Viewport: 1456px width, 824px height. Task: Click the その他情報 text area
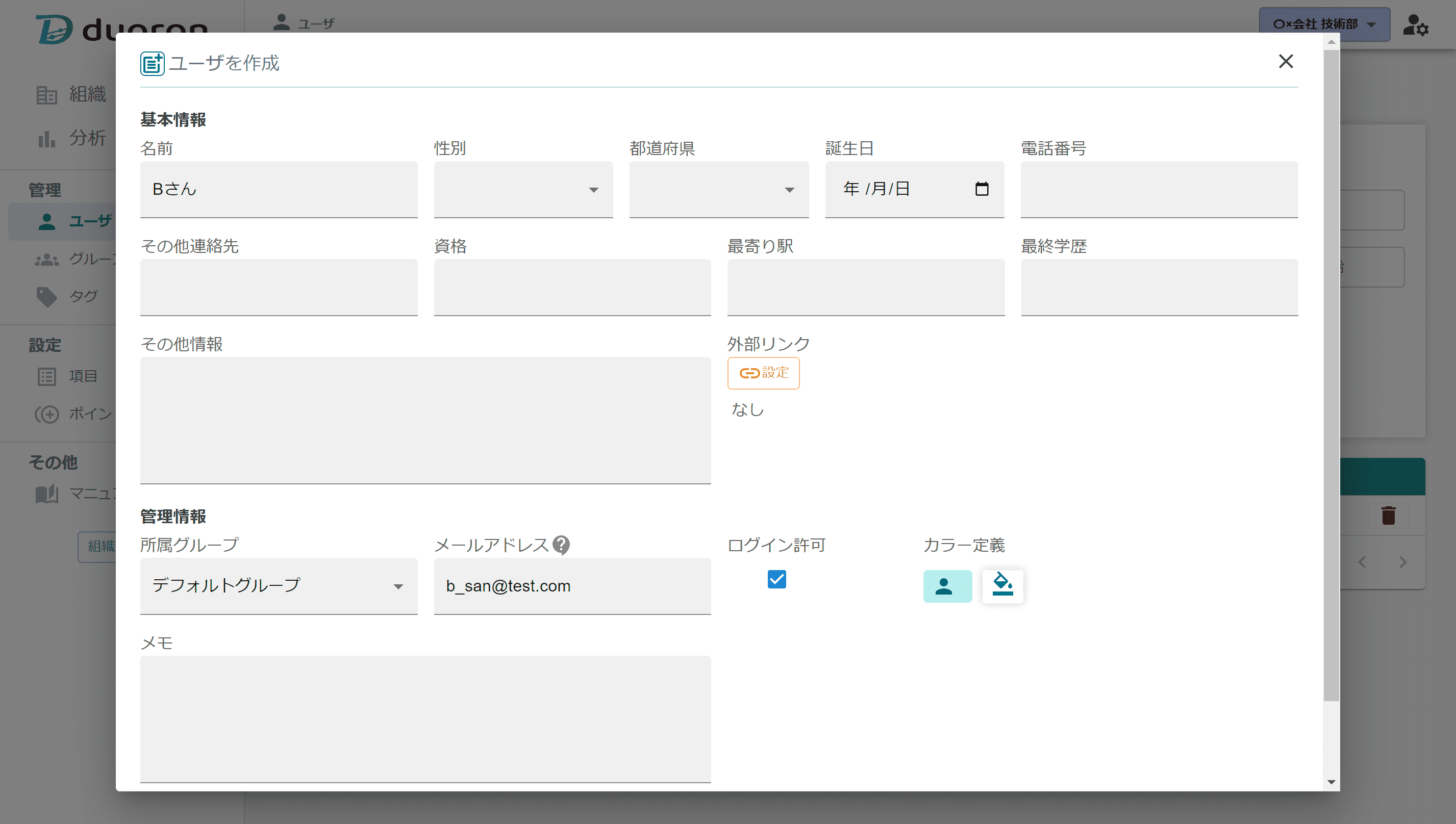tap(425, 420)
